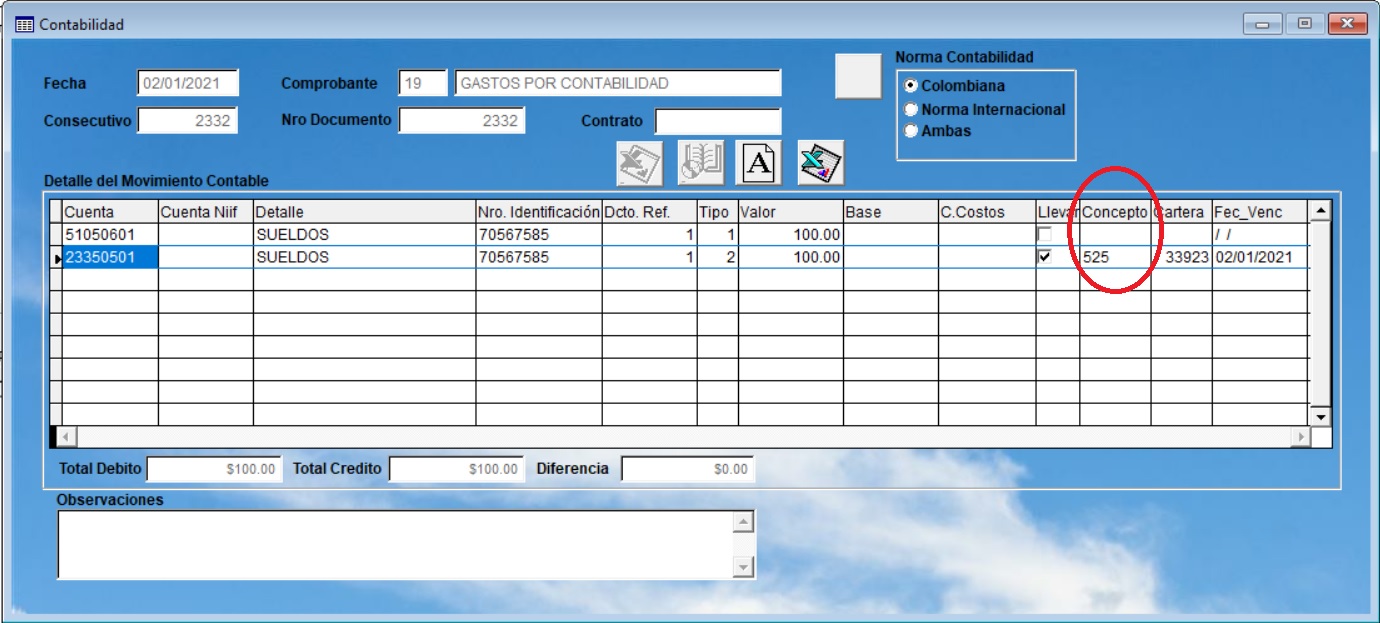Select the Colombiana radio button
The width and height of the screenshot is (1380, 623).
[x=911, y=86]
